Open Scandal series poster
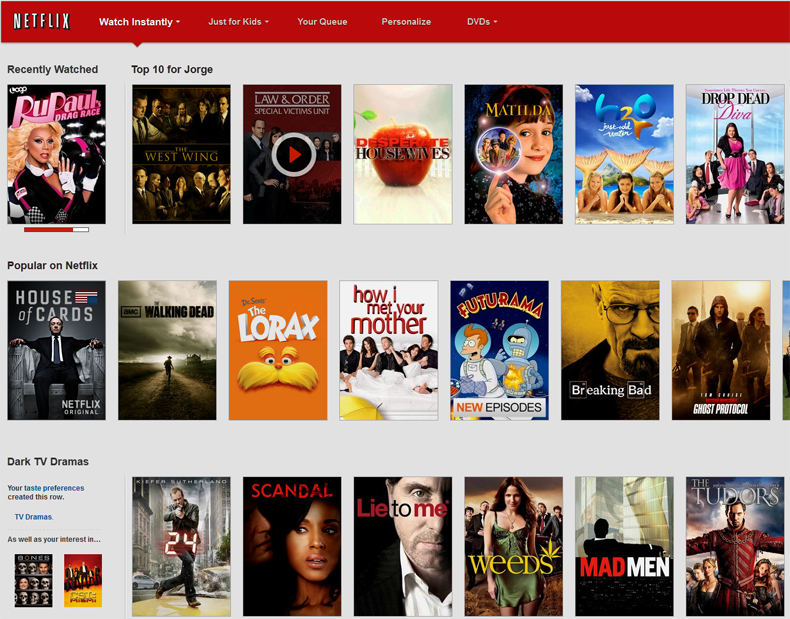The height and width of the screenshot is (619, 790). 292,546
